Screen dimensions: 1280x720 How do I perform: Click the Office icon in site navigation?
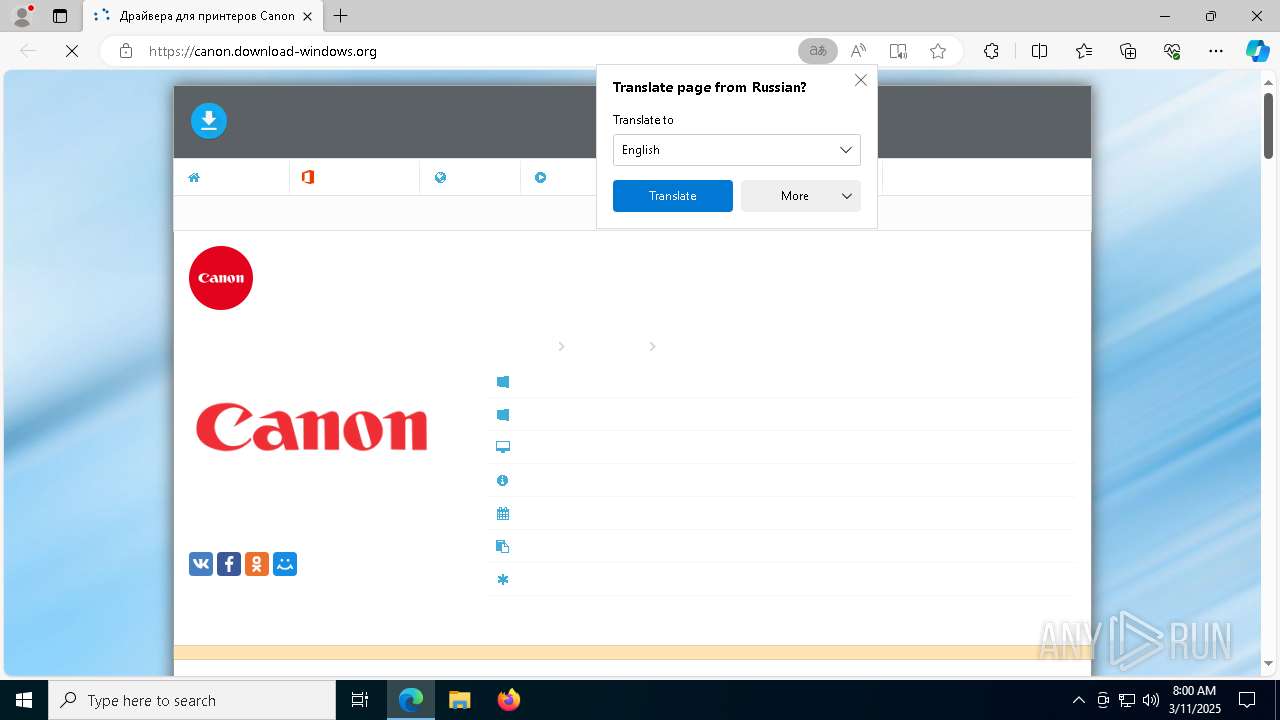308,177
